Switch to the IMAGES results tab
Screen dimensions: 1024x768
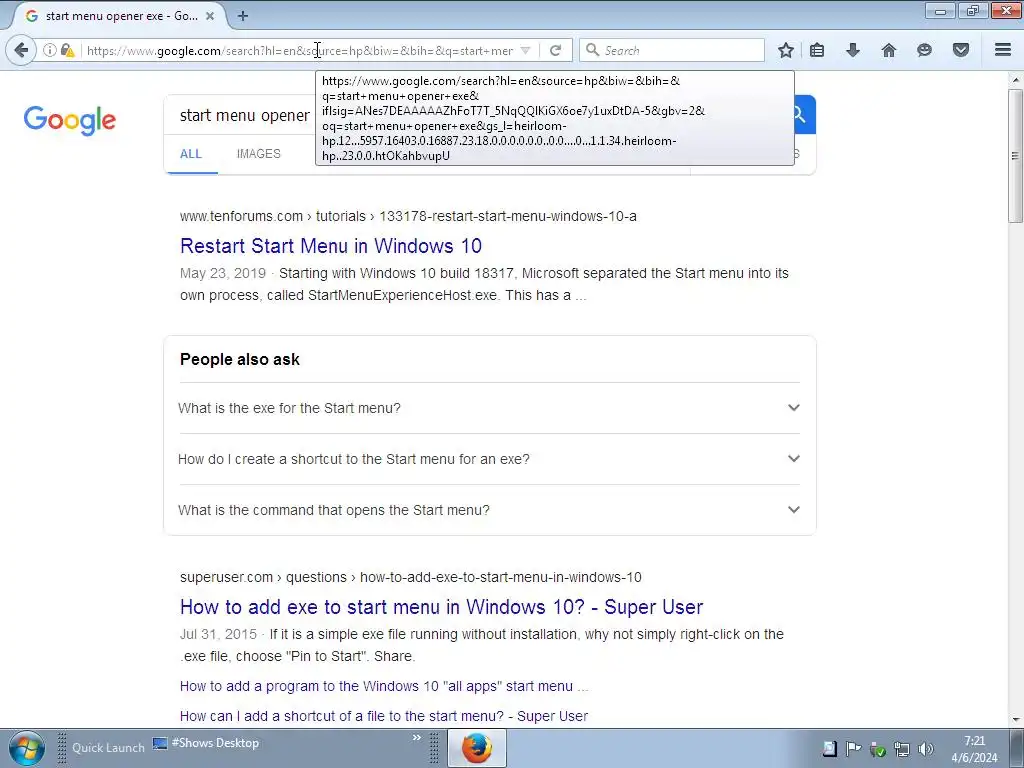pos(259,154)
